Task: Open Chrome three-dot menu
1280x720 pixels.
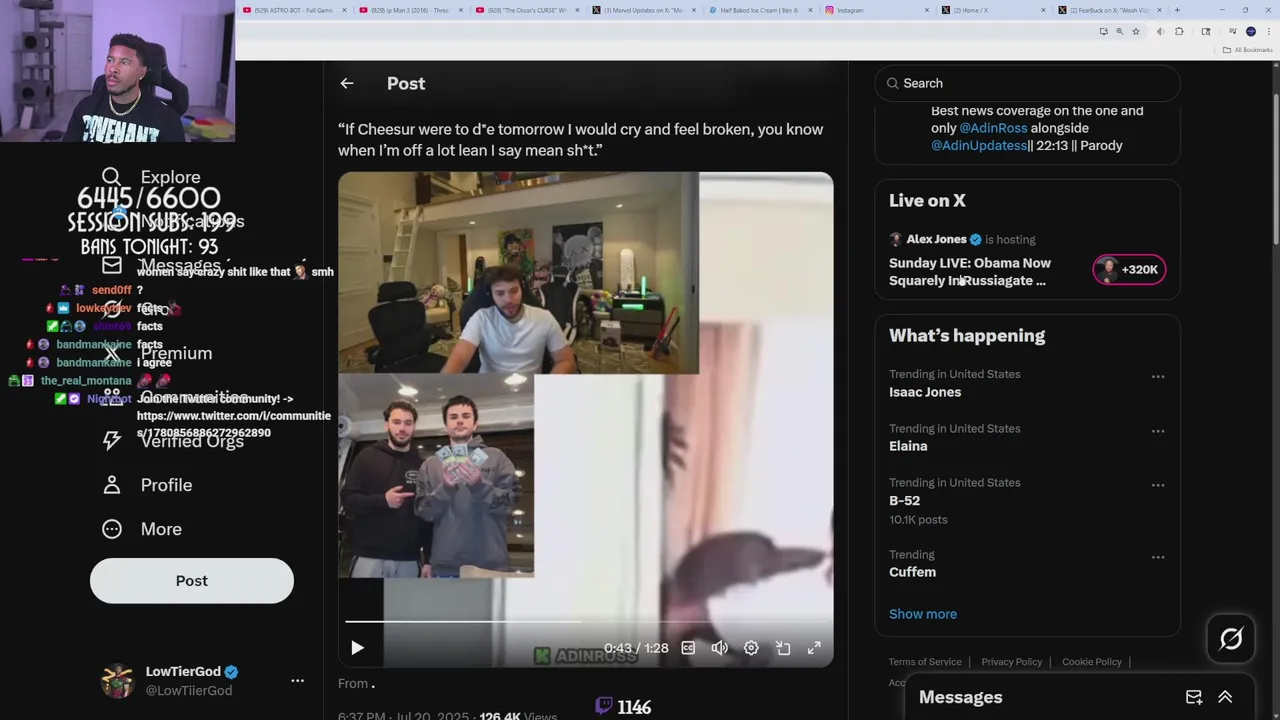Action: pos(1267,32)
